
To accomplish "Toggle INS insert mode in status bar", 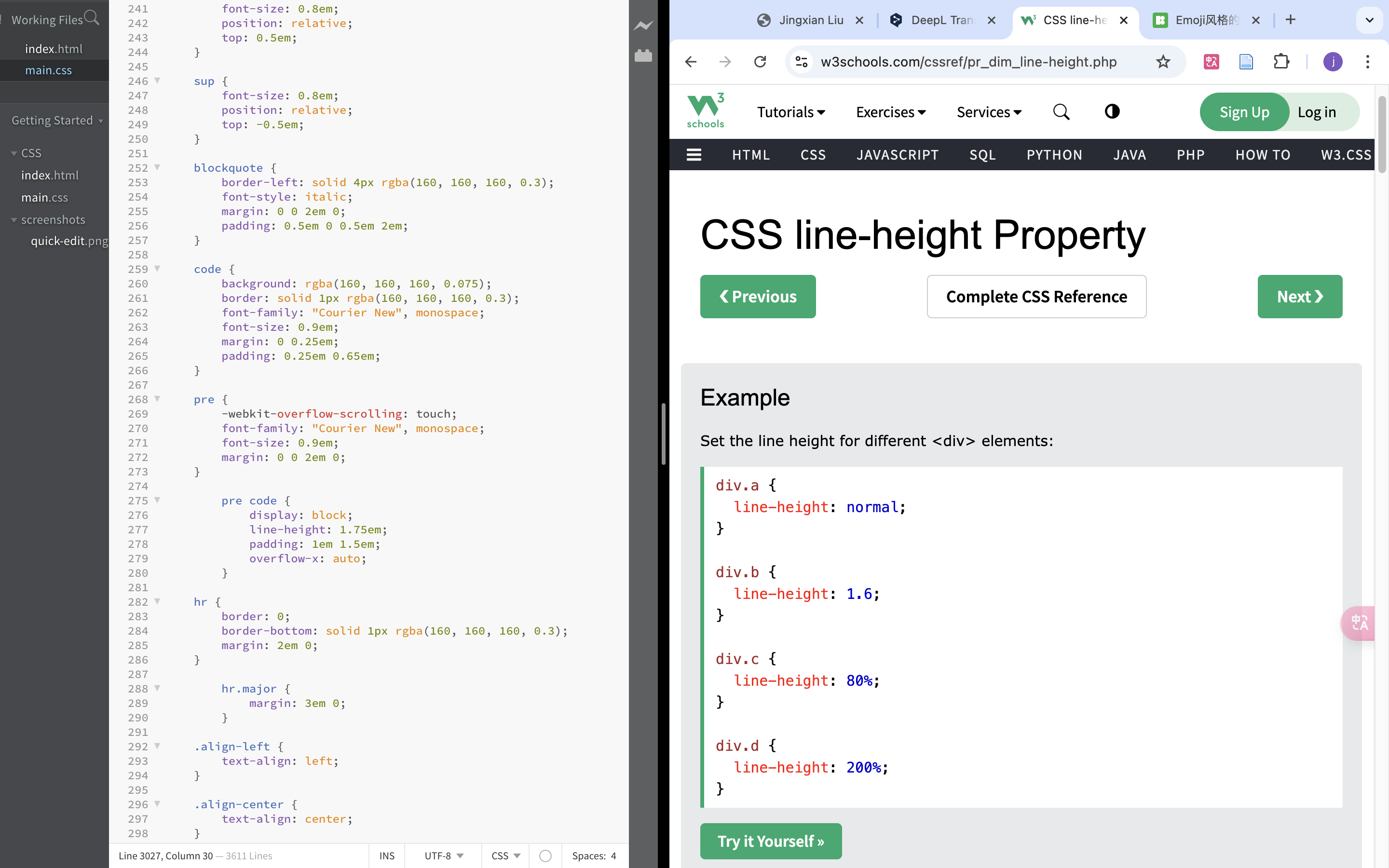I will coord(387,855).
